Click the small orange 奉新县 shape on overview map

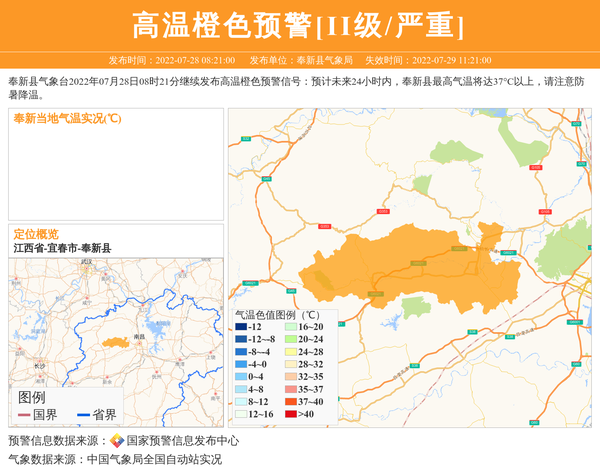(x=114, y=342)
